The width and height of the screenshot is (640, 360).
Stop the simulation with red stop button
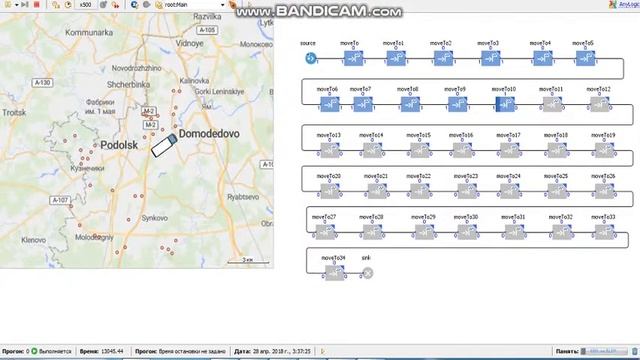coord(36,4)
